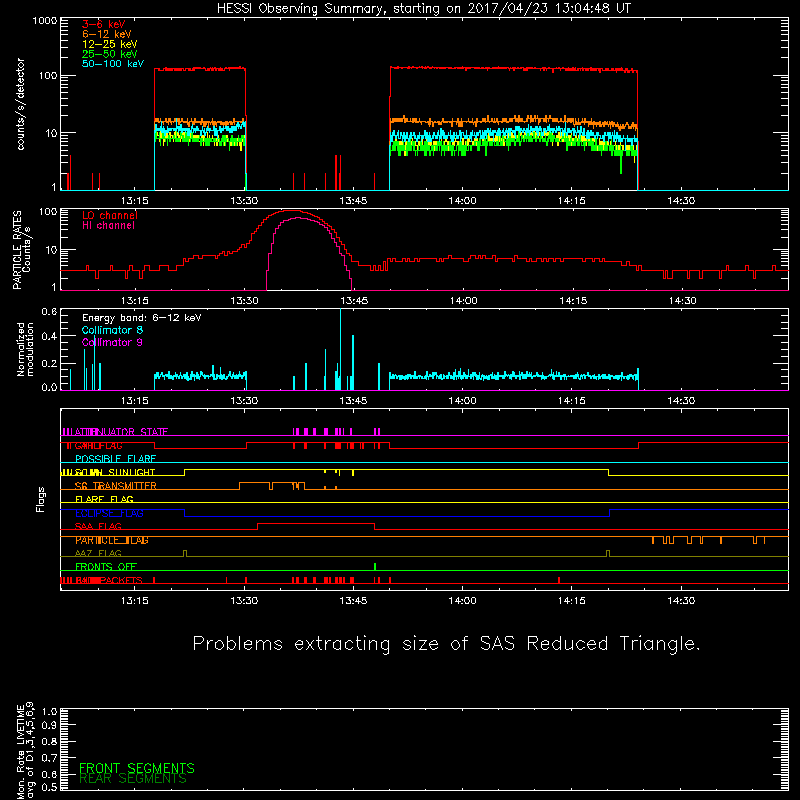Click the POSSIBLE_FLARE flag label
The image size is (800, 800).
[x=115, y=459]
